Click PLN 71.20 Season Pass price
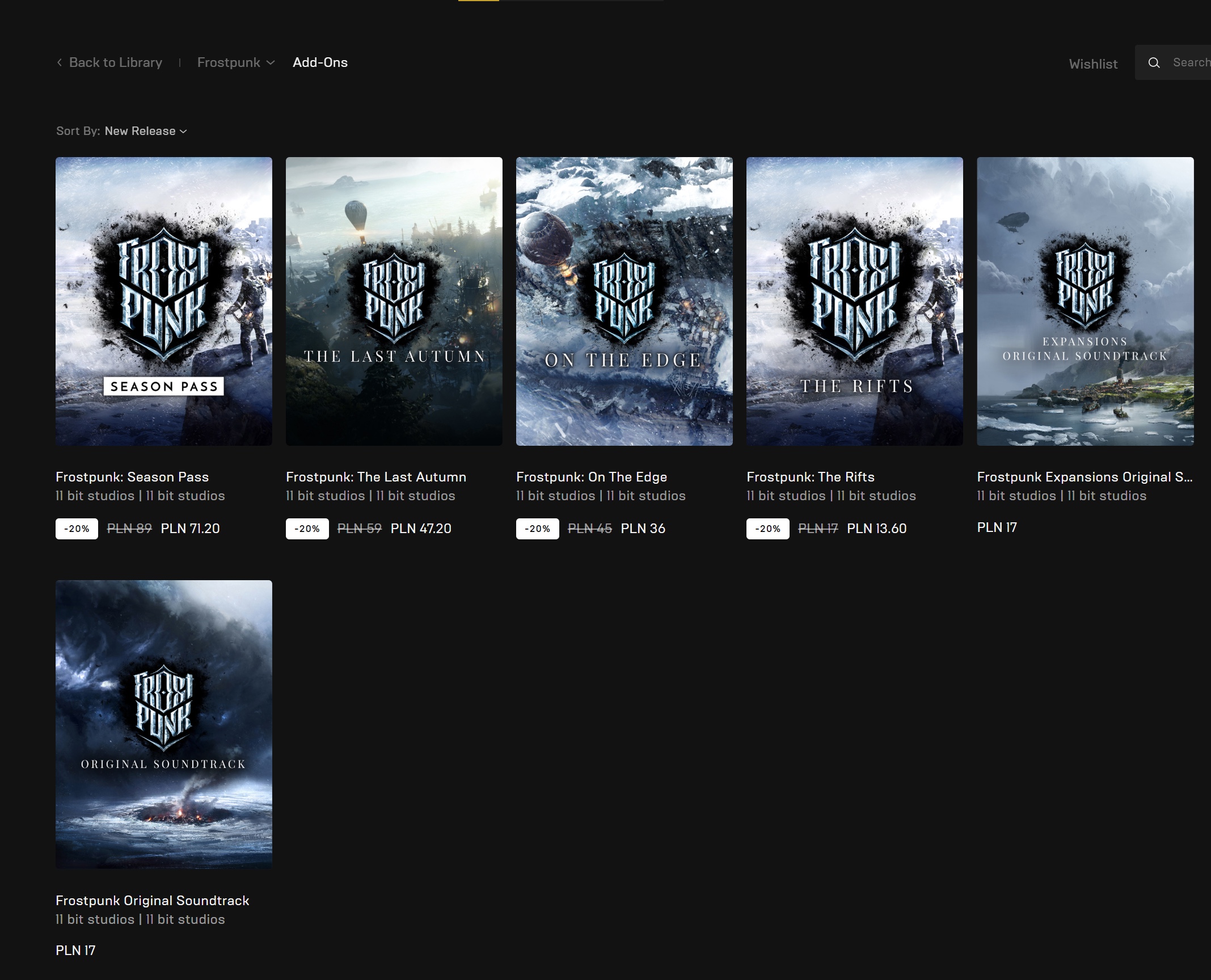This screenshot has height=980, width=1211. [190, 529]
